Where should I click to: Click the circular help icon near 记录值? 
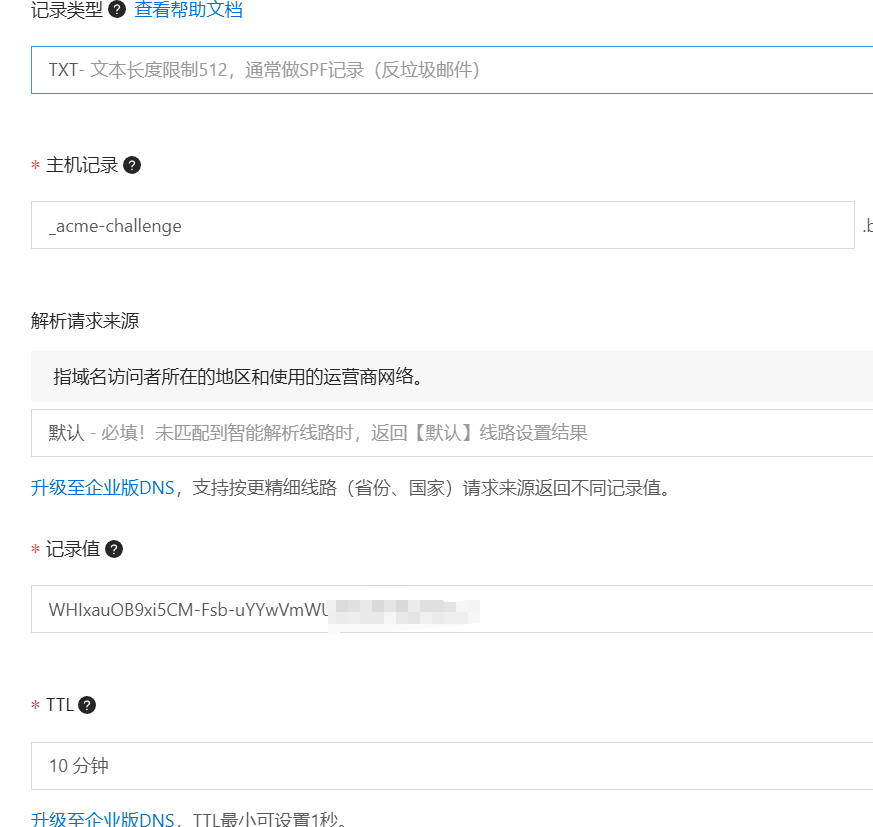pos(113,548)
